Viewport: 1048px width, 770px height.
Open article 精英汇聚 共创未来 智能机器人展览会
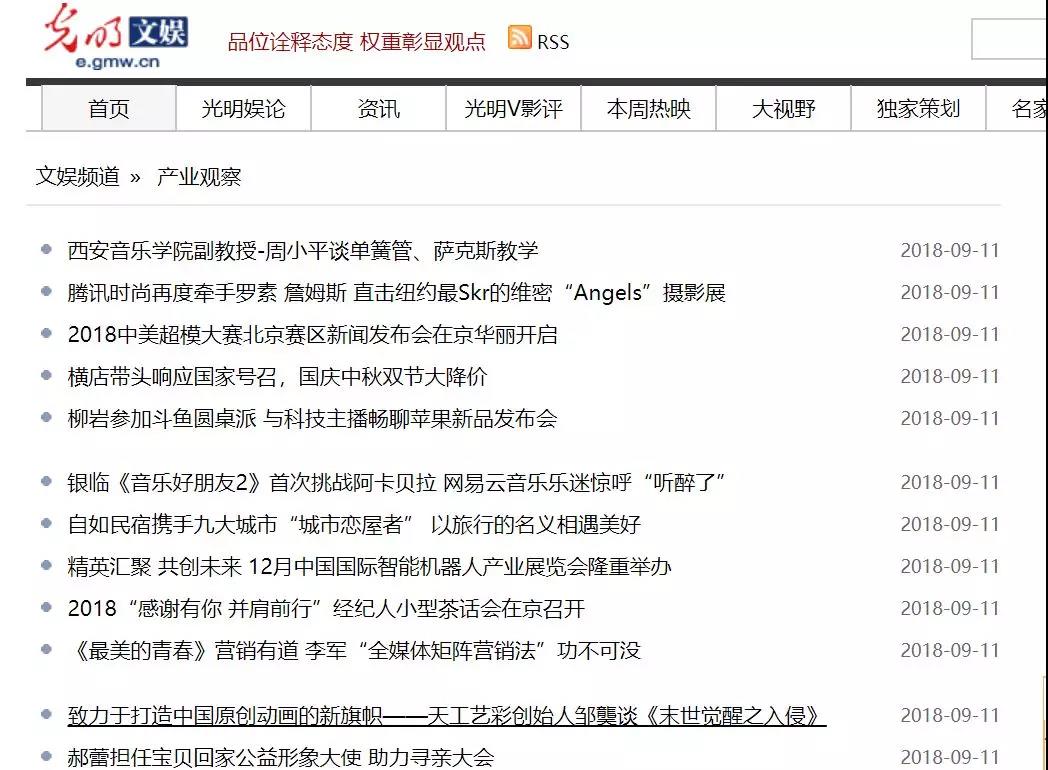pyautogui.click(x=370, y=567)
